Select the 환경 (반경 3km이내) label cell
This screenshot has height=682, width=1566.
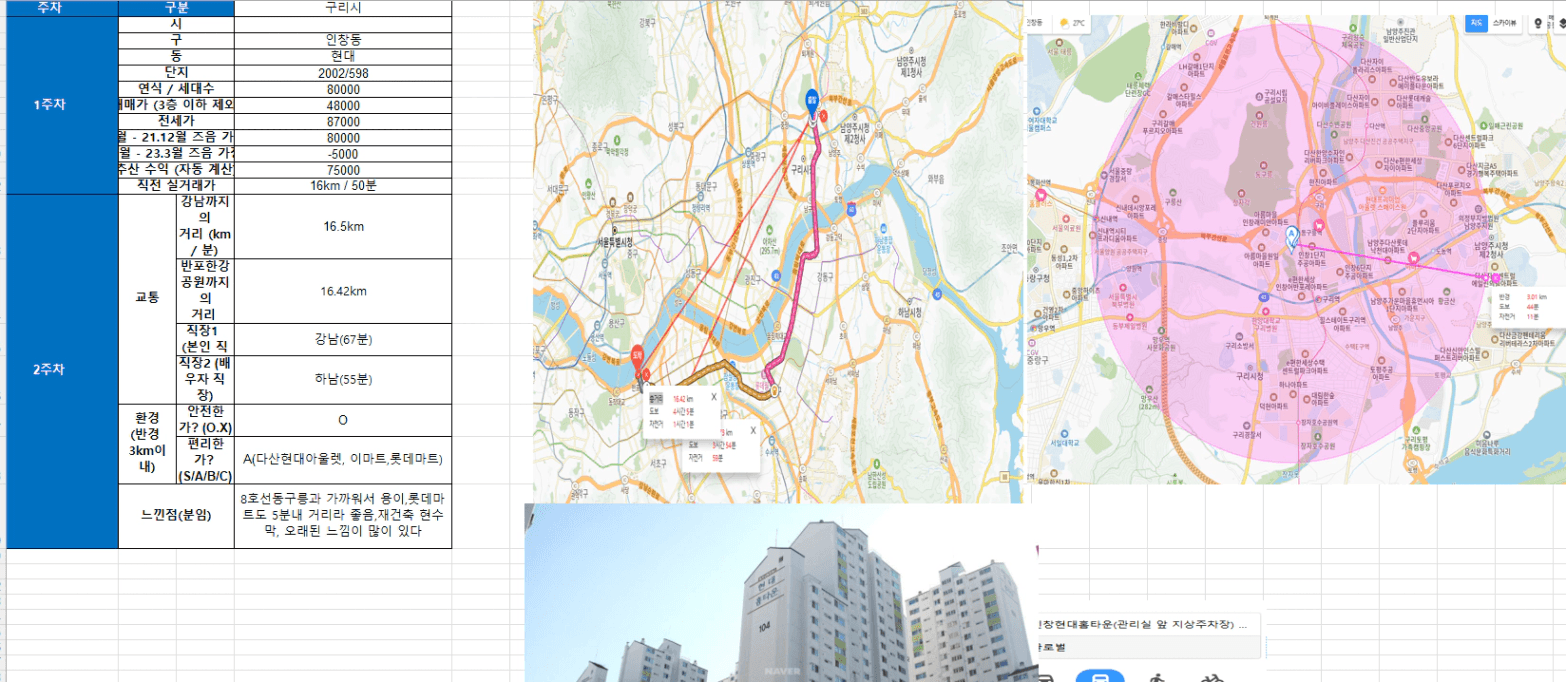click(x=147, y=444)
